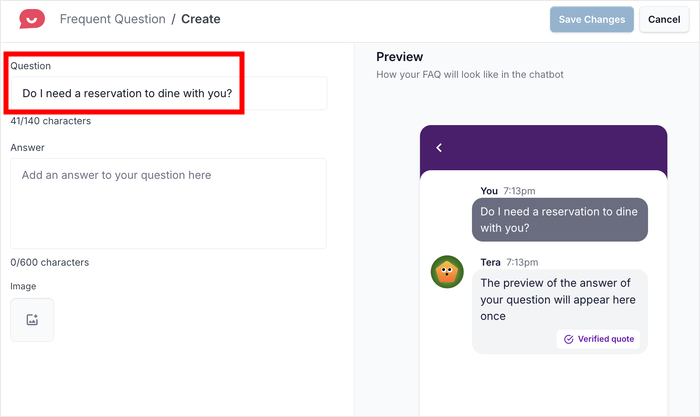Focus the Question text field
Image resolution: width=700 pixels, height=417 pixels.
click(x=168, y=94)
